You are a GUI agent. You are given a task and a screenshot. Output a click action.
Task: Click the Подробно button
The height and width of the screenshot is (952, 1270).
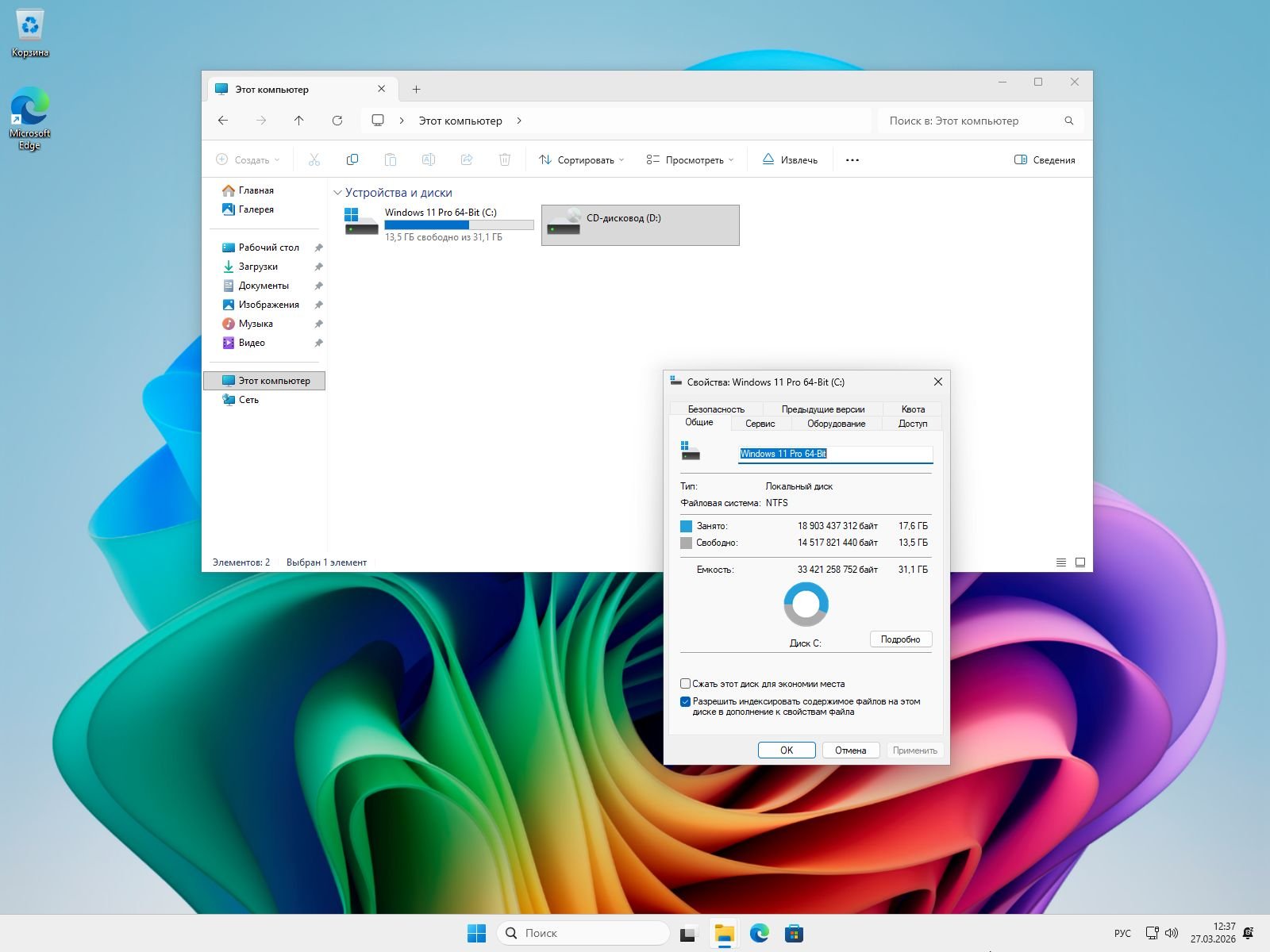point(900,639)
